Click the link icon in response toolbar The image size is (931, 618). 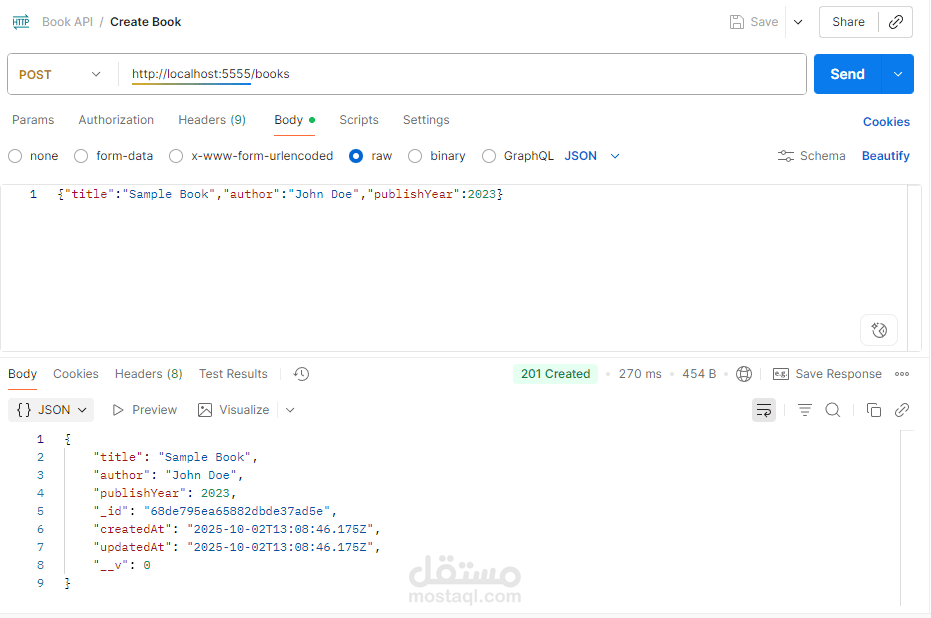click(x=901, y=409)
